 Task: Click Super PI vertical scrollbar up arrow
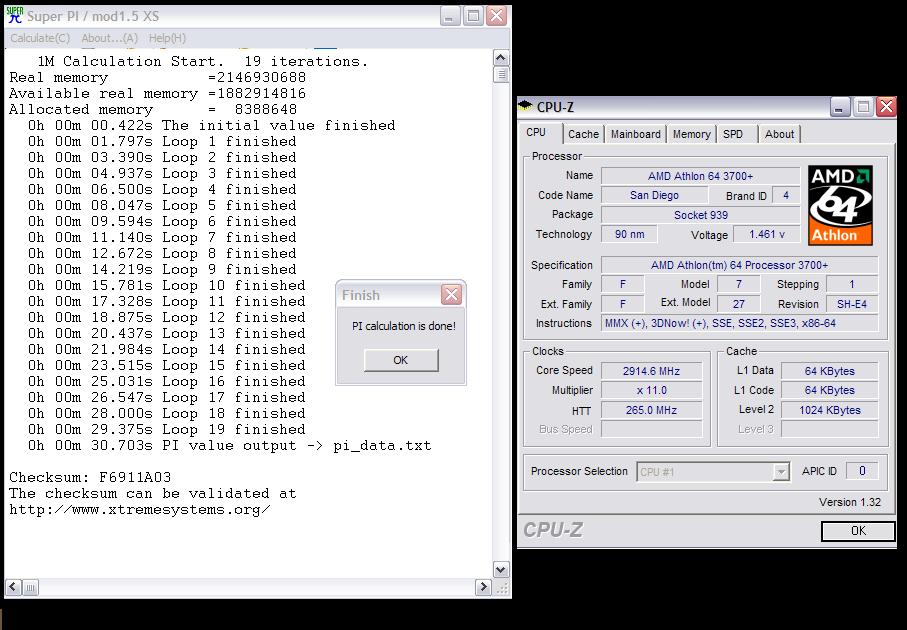point(501,58)
